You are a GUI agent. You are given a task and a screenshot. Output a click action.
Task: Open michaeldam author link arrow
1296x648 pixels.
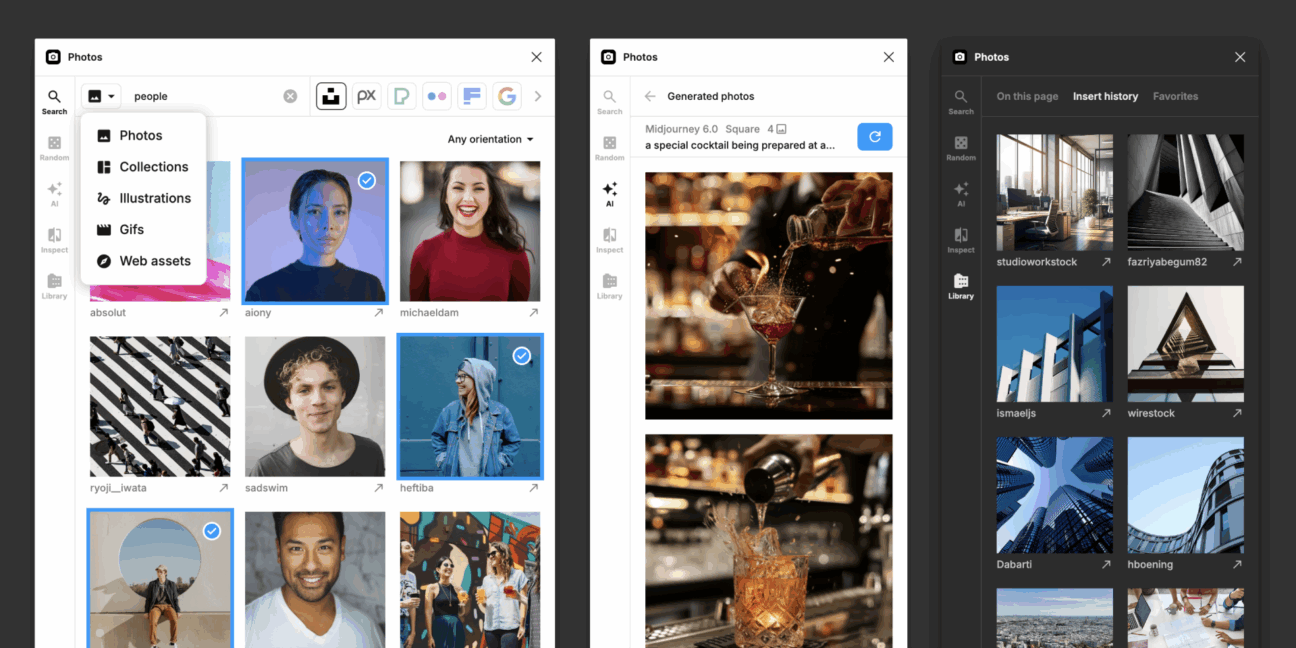click(x=534, y=313)
